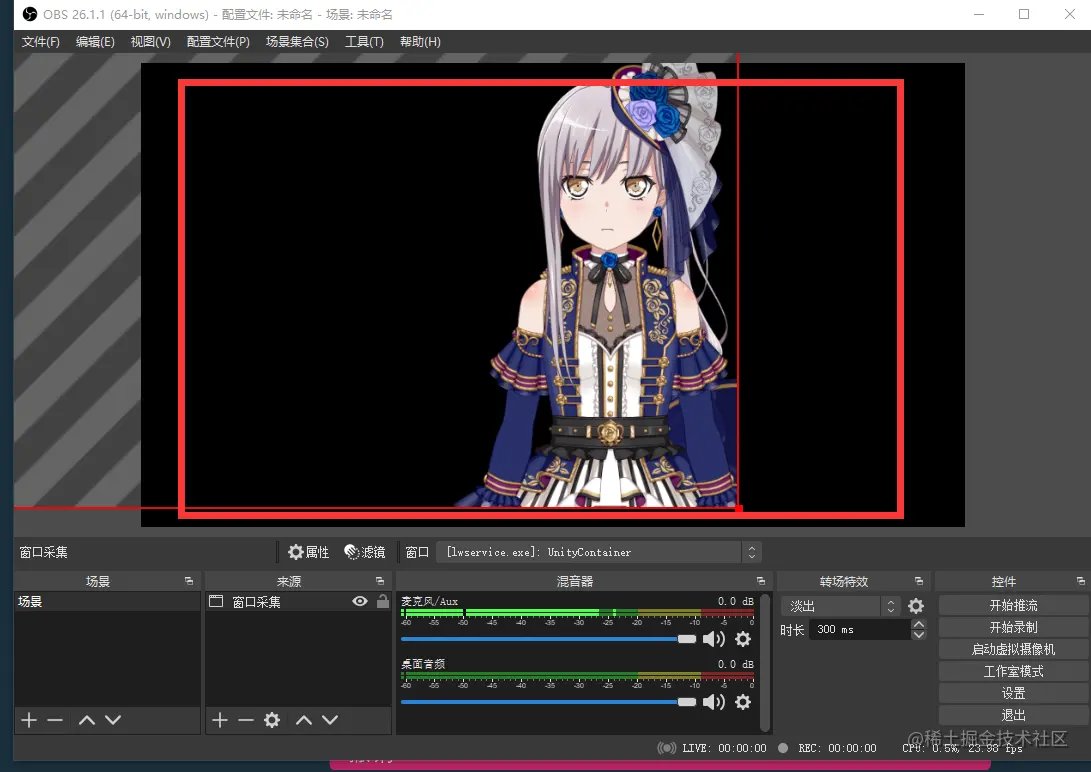
Task: Click 开始推流 start streaming button
Action: pyautogui.click(x=1013, y=606)
